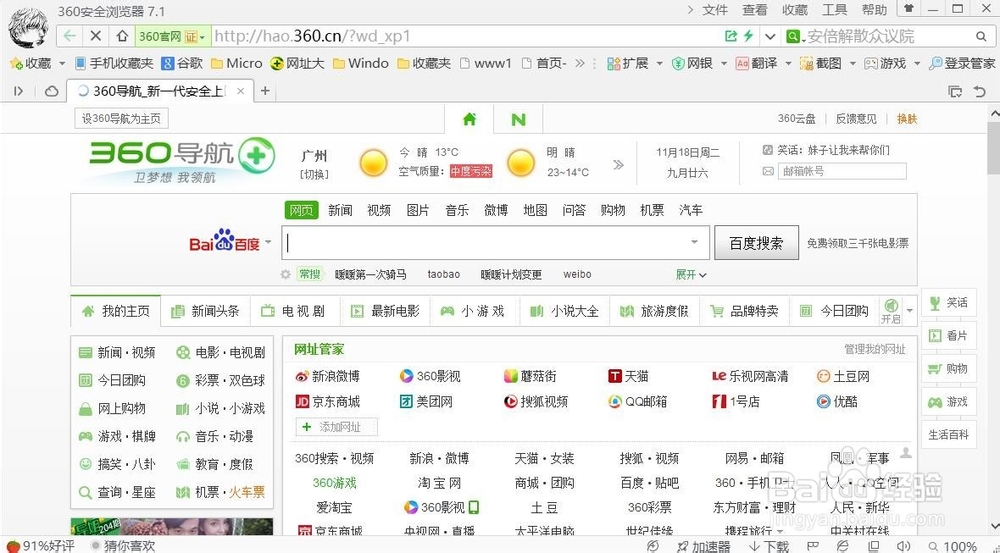Open the 手机收藏夹 bookmark
The height and width of the screenshot is (553, 1000).
coord(114,63)
